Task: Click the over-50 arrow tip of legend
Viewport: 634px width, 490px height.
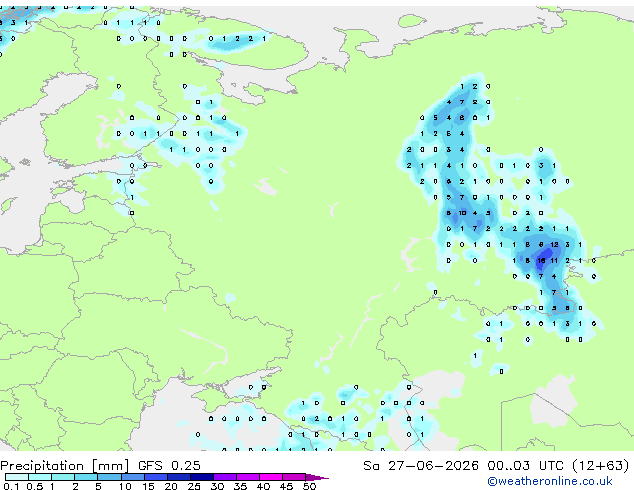Action: coord(317,477)
